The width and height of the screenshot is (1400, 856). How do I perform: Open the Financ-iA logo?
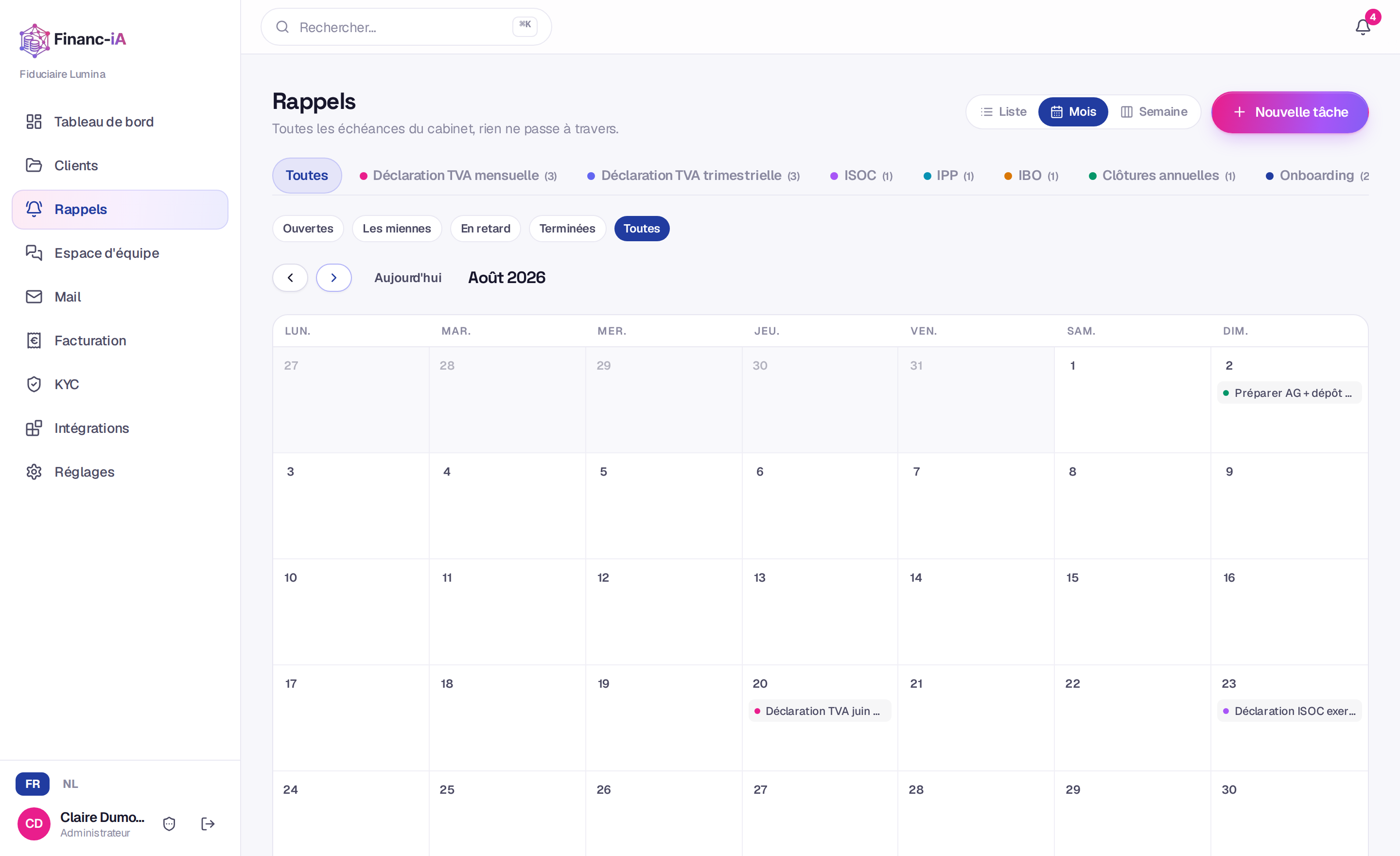pos(73,40)
